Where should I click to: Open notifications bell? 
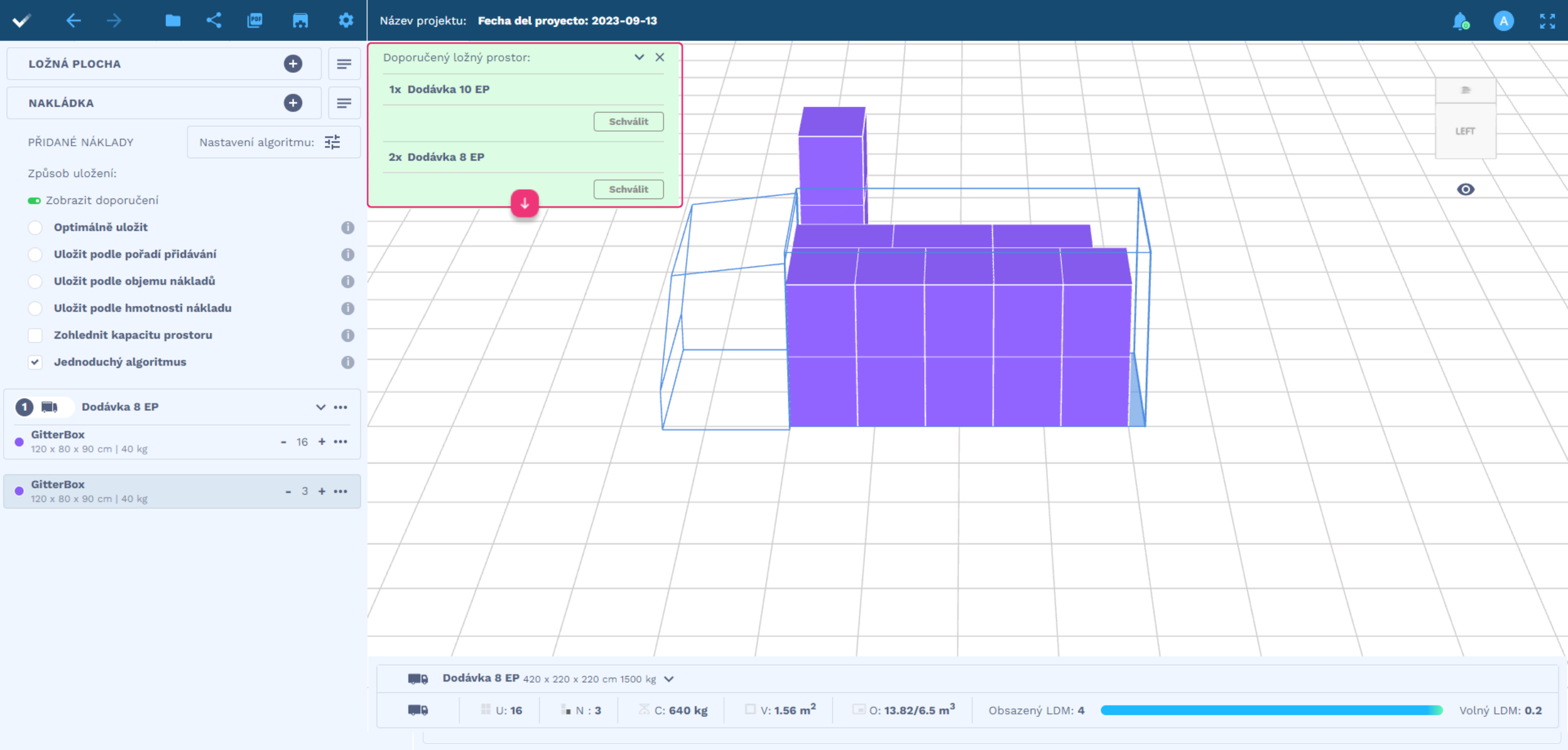1460,21
